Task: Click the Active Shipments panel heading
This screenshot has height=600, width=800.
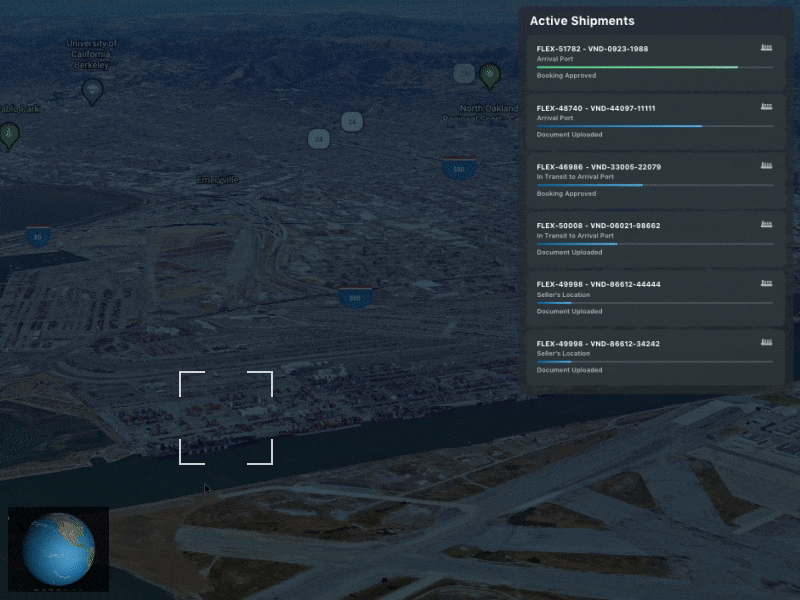Action: (582, 21)
